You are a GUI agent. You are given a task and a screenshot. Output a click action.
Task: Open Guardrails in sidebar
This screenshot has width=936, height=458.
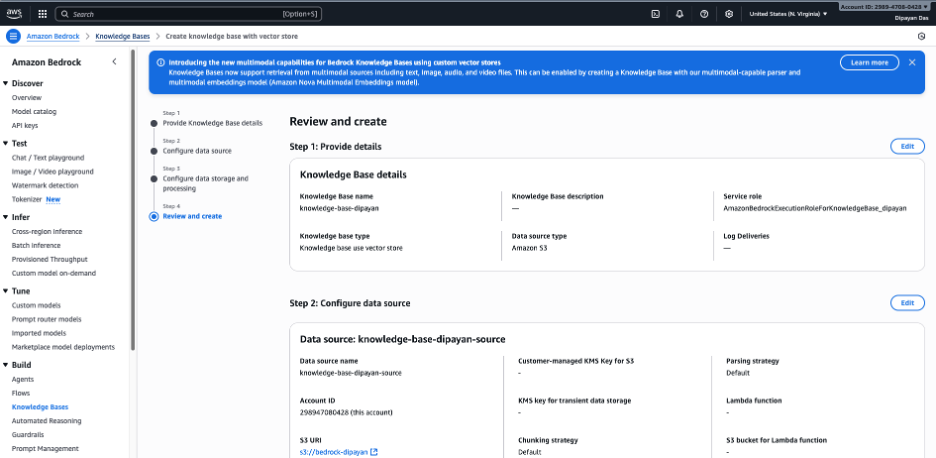pyautogui.click(x=28, y=435)
